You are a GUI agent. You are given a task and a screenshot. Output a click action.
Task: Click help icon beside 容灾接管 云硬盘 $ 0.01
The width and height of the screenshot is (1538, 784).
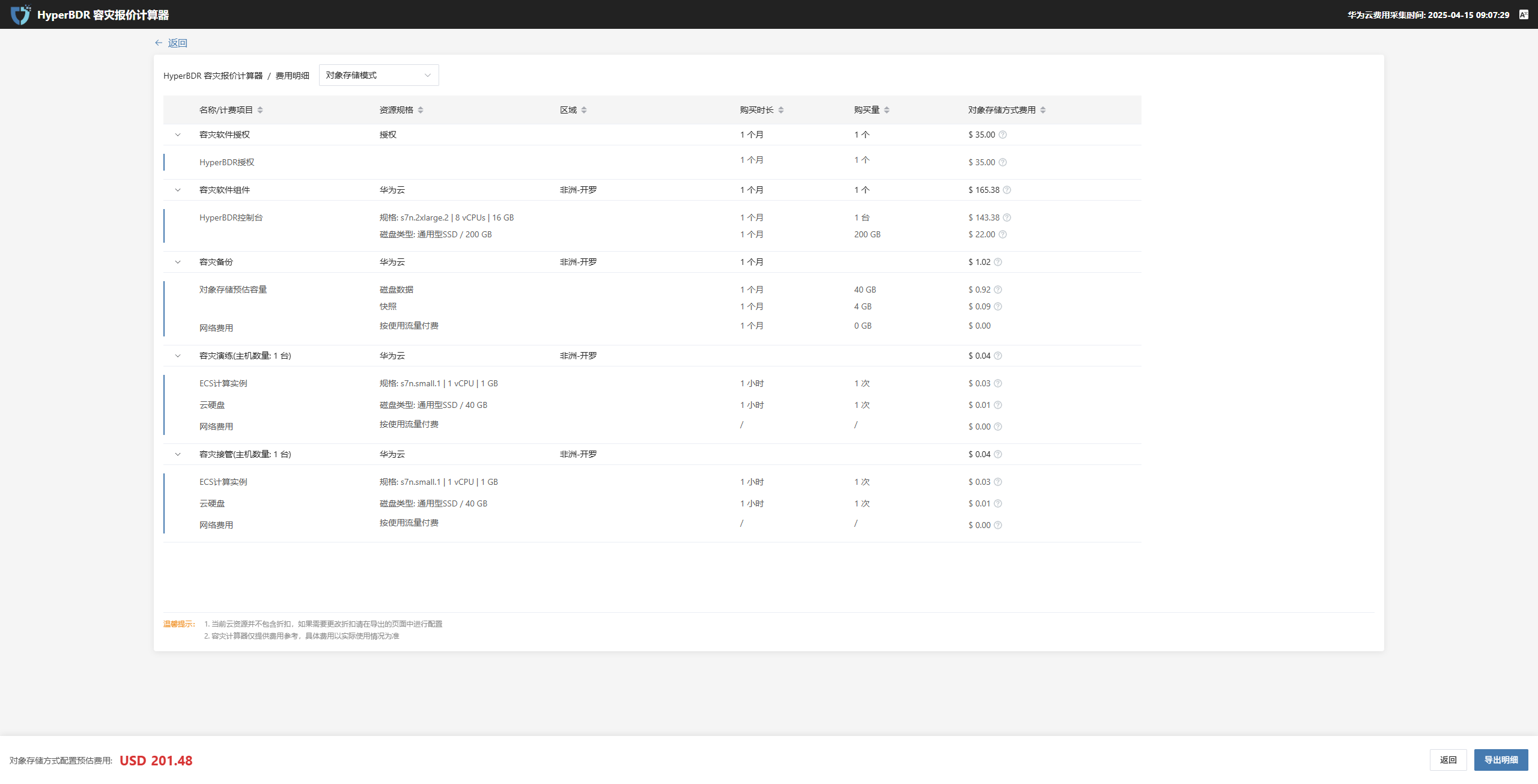(x=998, y=503)
